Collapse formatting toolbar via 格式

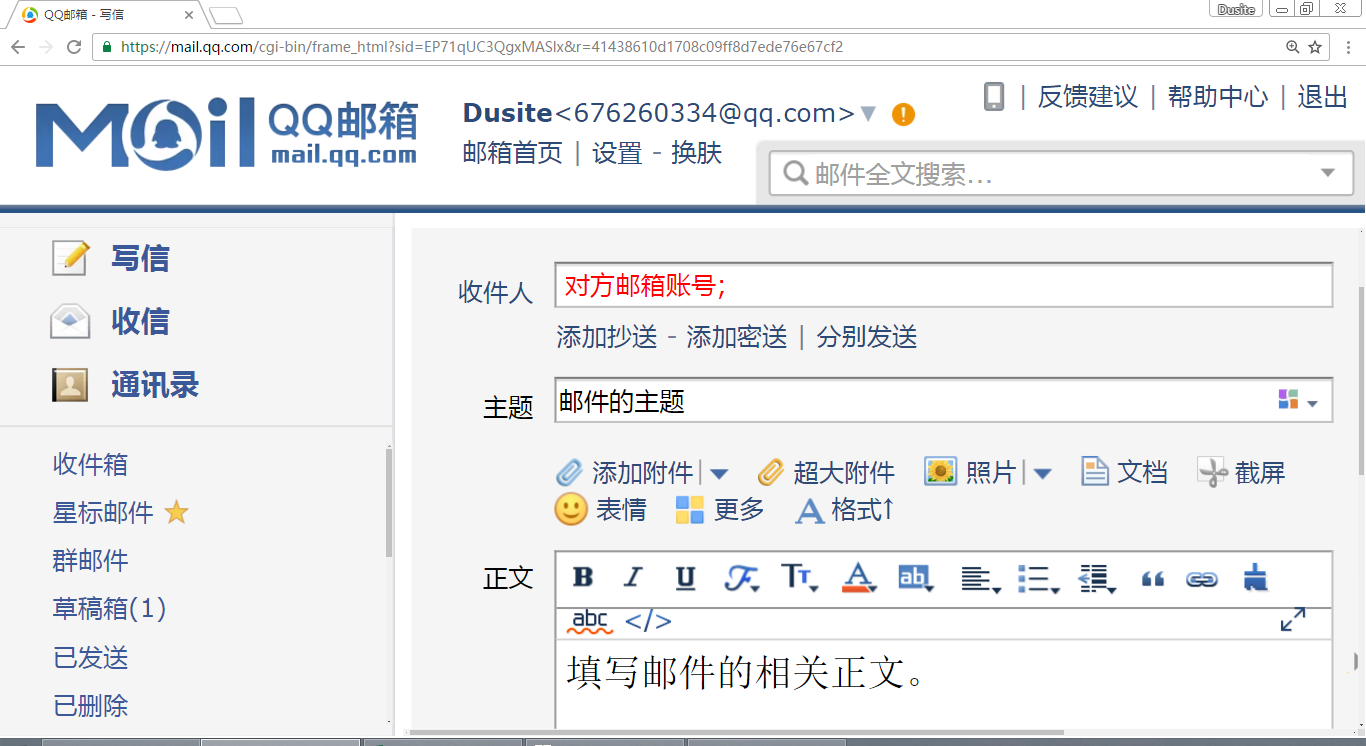pyautogui.click(x=844, y=510)
